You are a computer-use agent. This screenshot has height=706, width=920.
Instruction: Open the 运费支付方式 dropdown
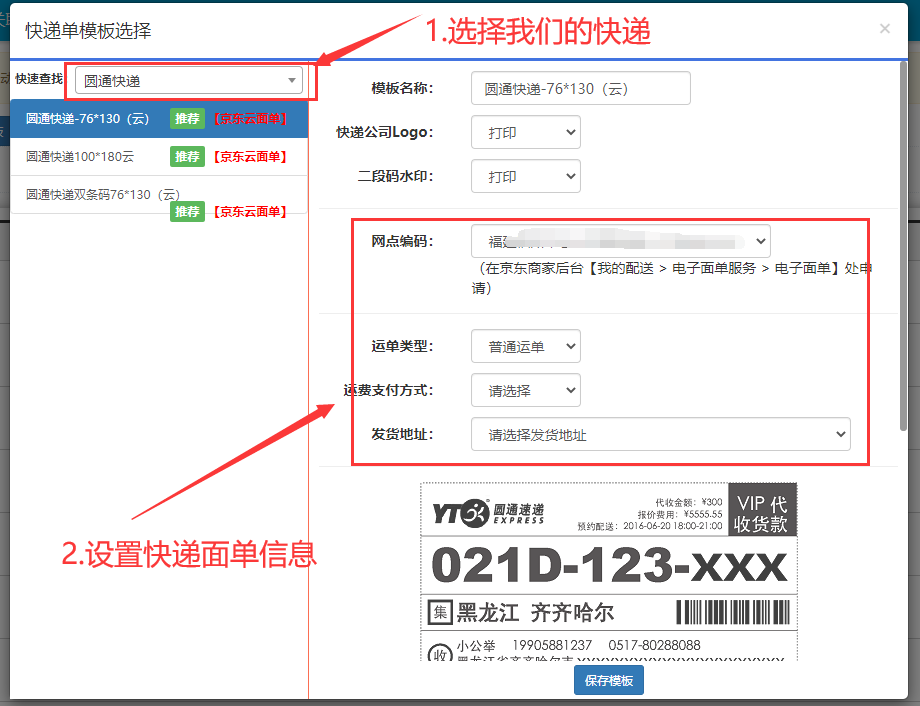(x=526, y=390)
